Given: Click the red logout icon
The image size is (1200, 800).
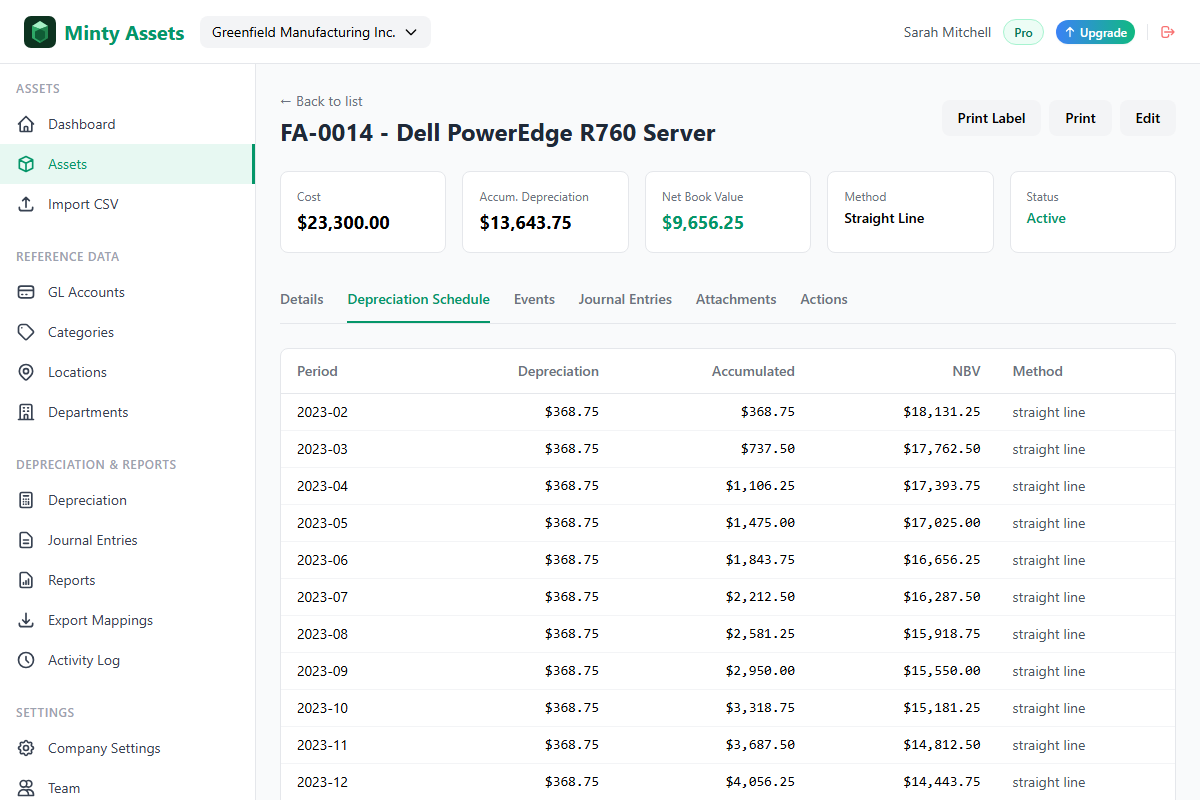Looking at the screenshot, I should point(1167,32).
